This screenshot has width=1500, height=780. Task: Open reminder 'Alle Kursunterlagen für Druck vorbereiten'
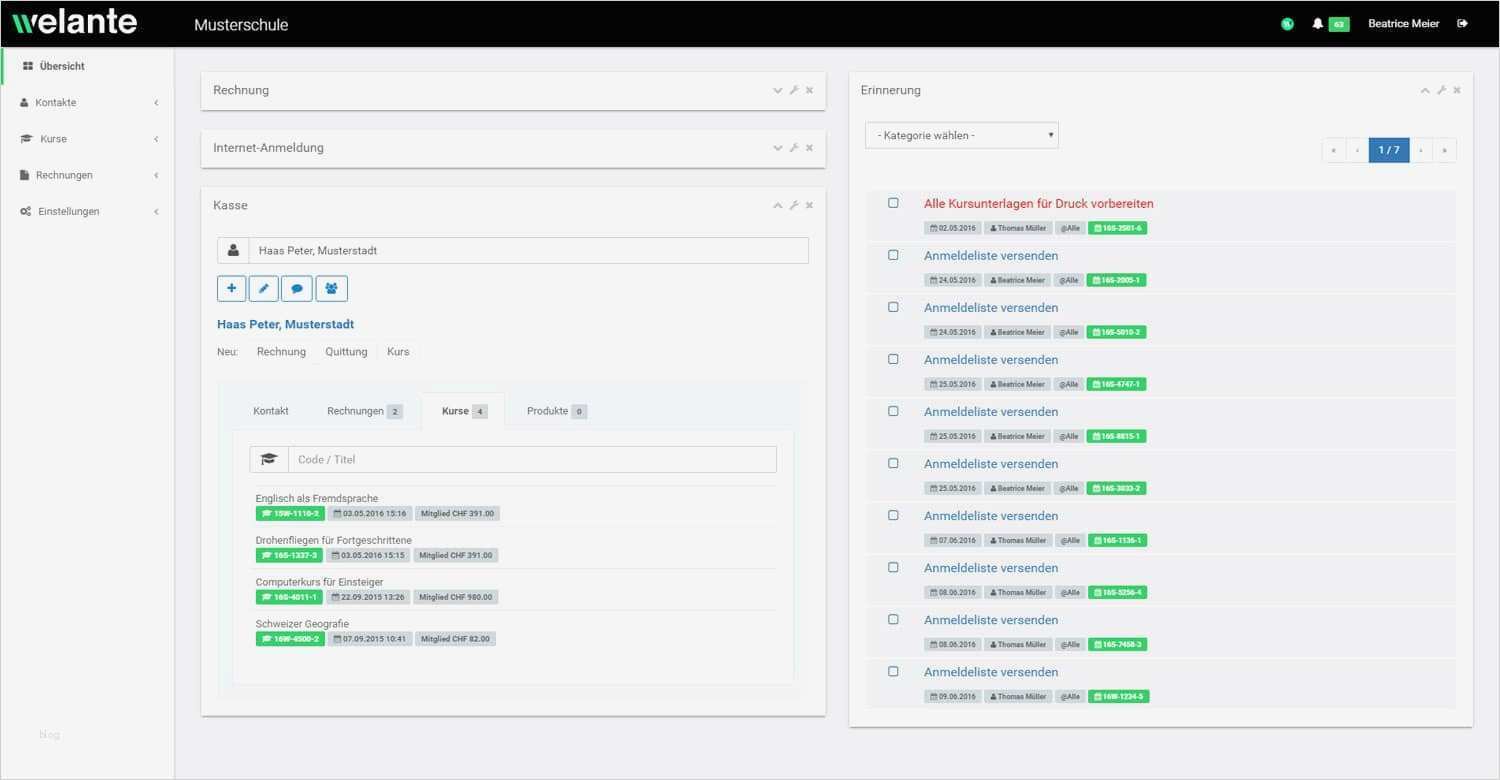pos(1039,203)
